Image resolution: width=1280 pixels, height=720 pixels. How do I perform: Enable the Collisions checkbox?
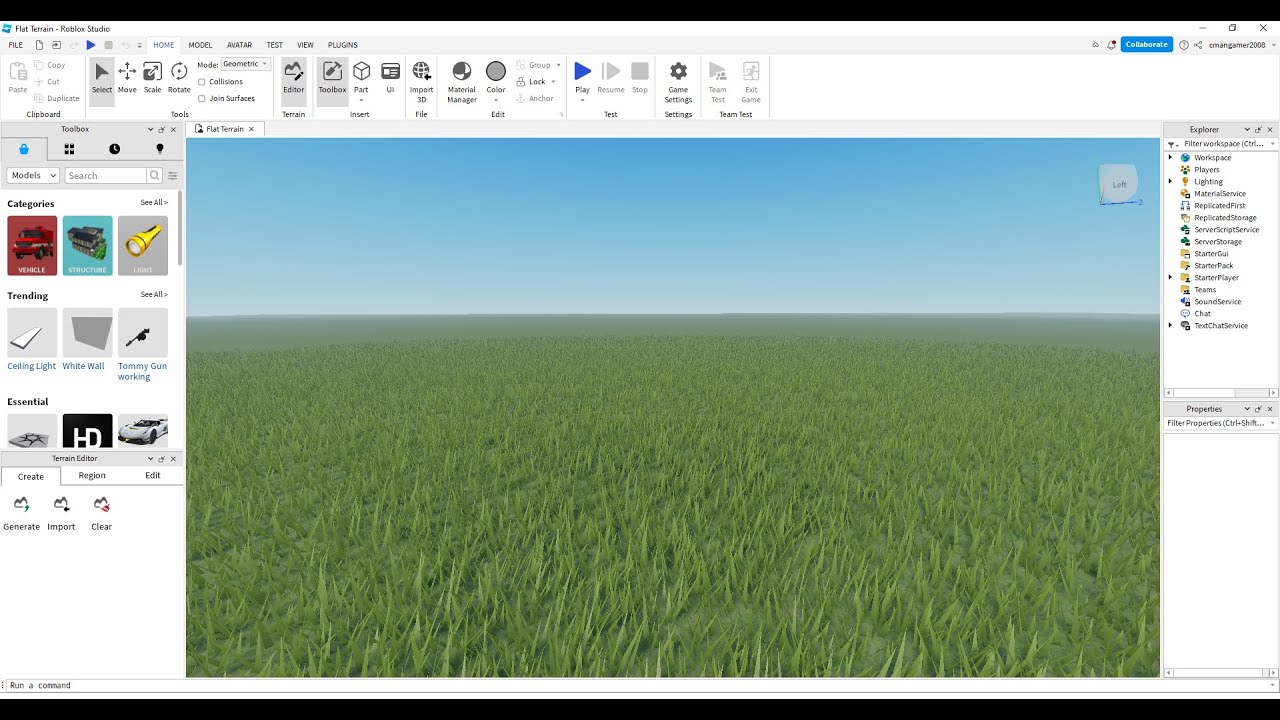click(x=202, y=82)
